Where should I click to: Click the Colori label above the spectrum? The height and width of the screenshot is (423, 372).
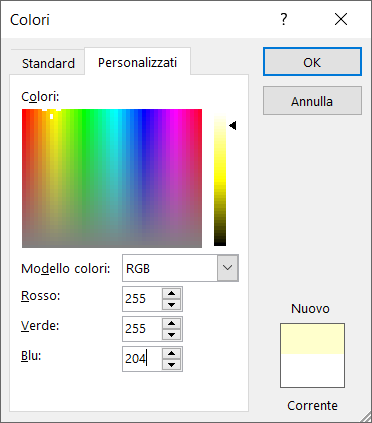coord(40,97)
